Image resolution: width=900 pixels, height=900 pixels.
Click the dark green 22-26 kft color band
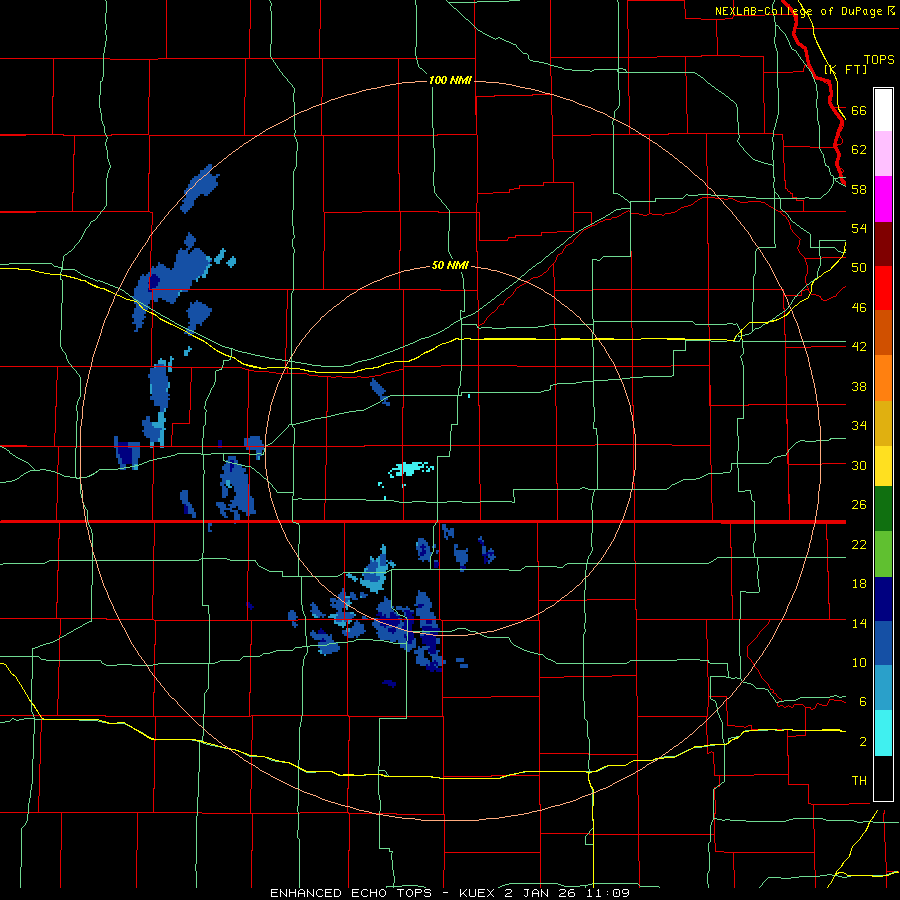tap(883, 509)
